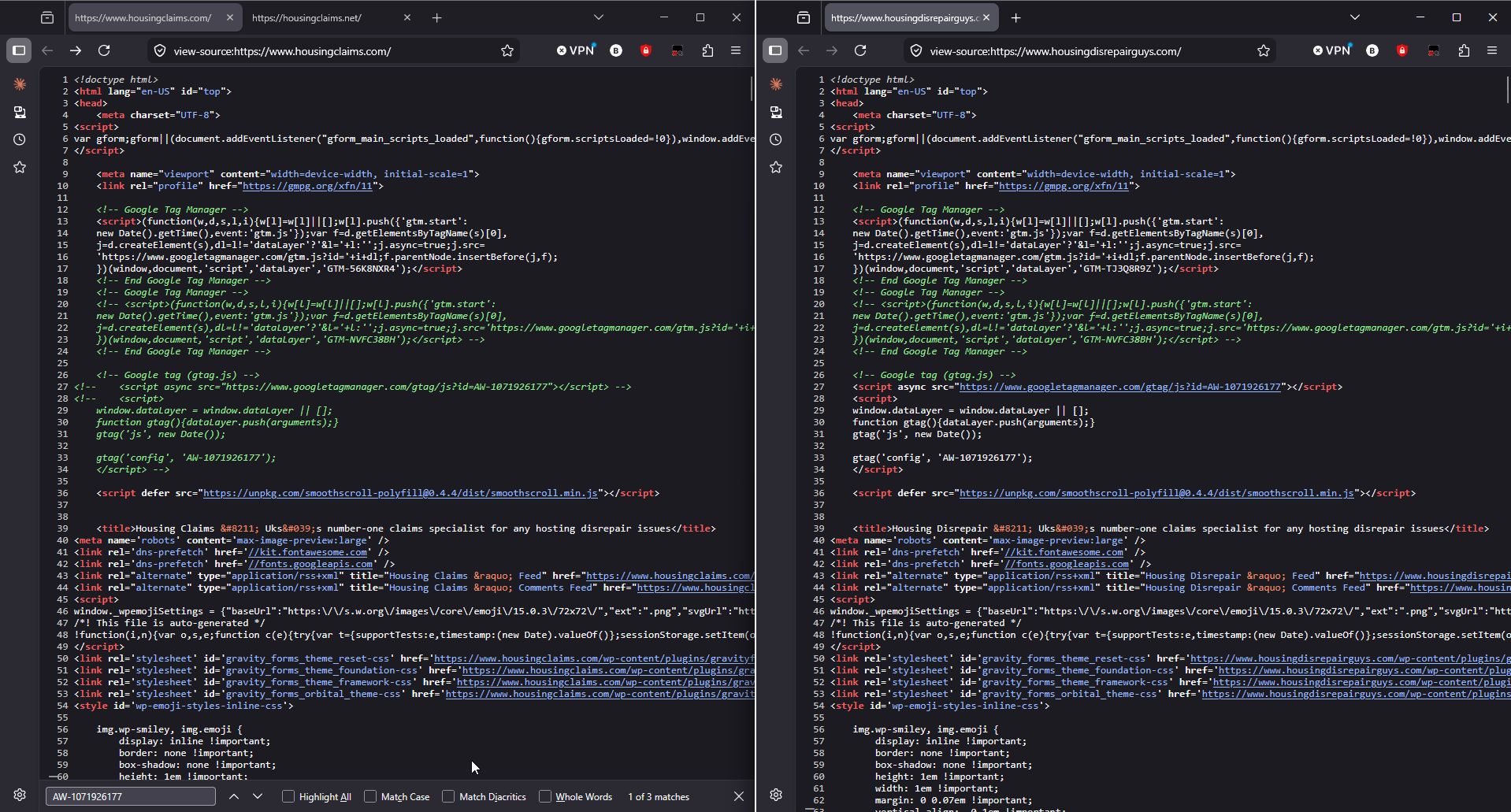The height and width of the screenshot is (812, 1511).
Task: Open VPN panel in right window
Action: point(1332,50)
